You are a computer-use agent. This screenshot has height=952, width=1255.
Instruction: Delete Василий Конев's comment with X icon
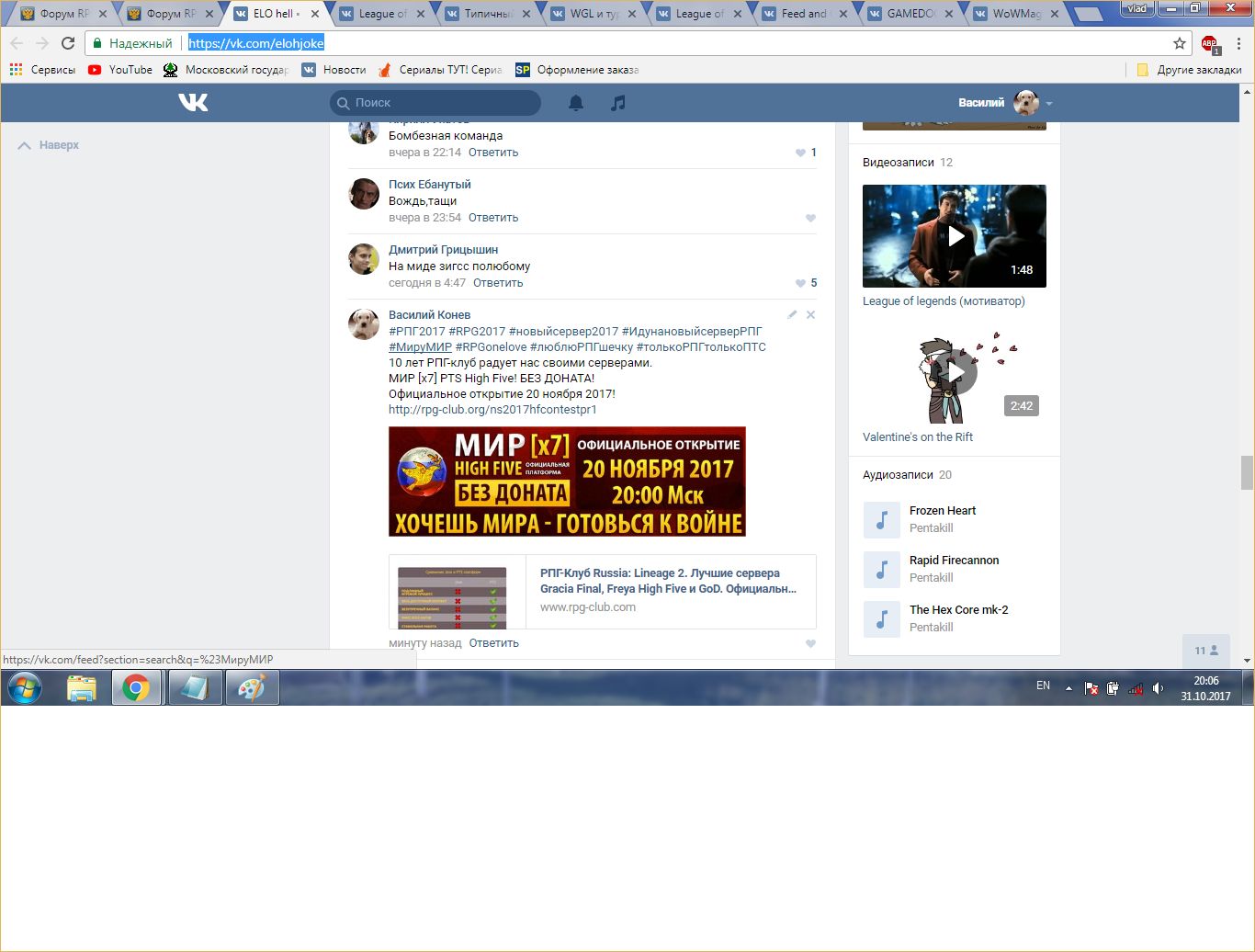click(x=810, y=314)
